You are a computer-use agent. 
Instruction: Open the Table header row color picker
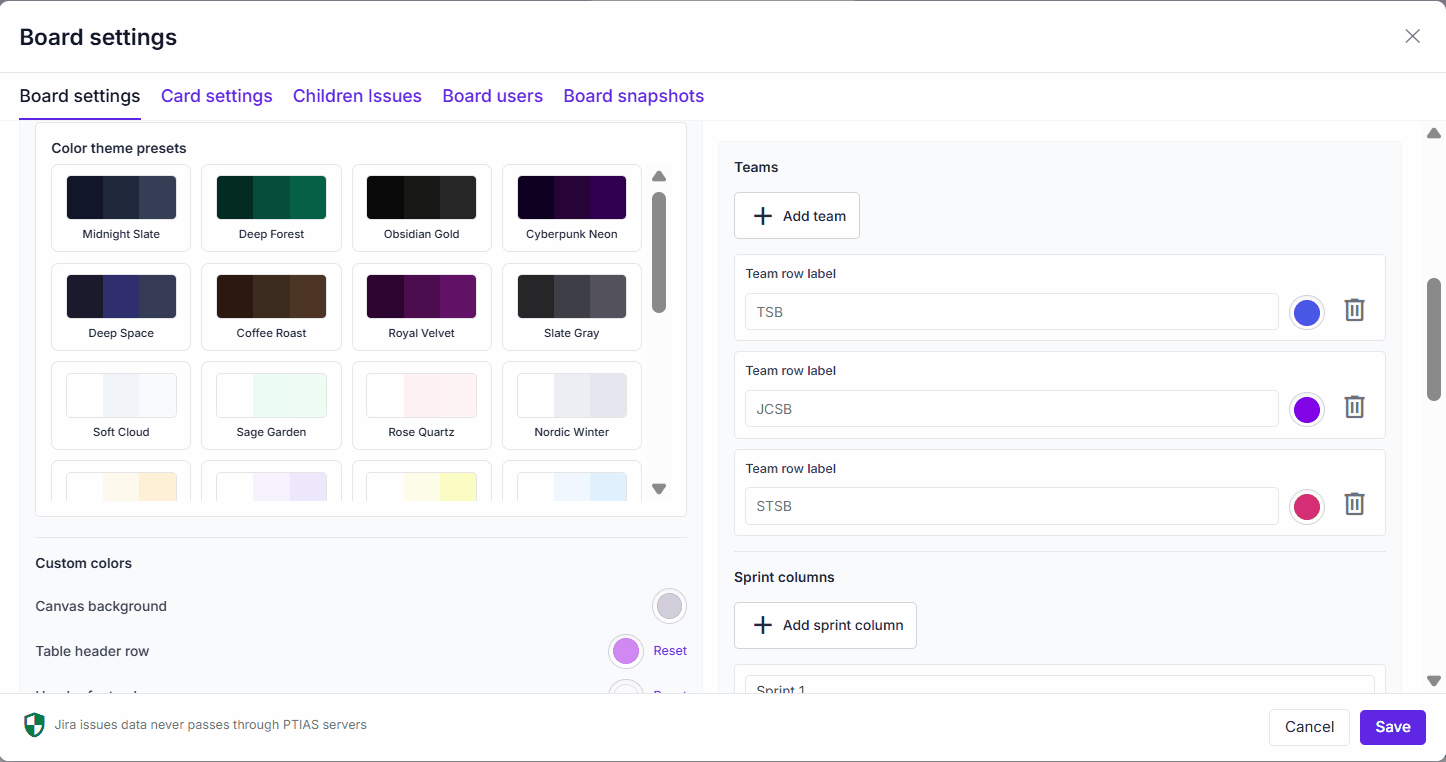pos(626,651)
